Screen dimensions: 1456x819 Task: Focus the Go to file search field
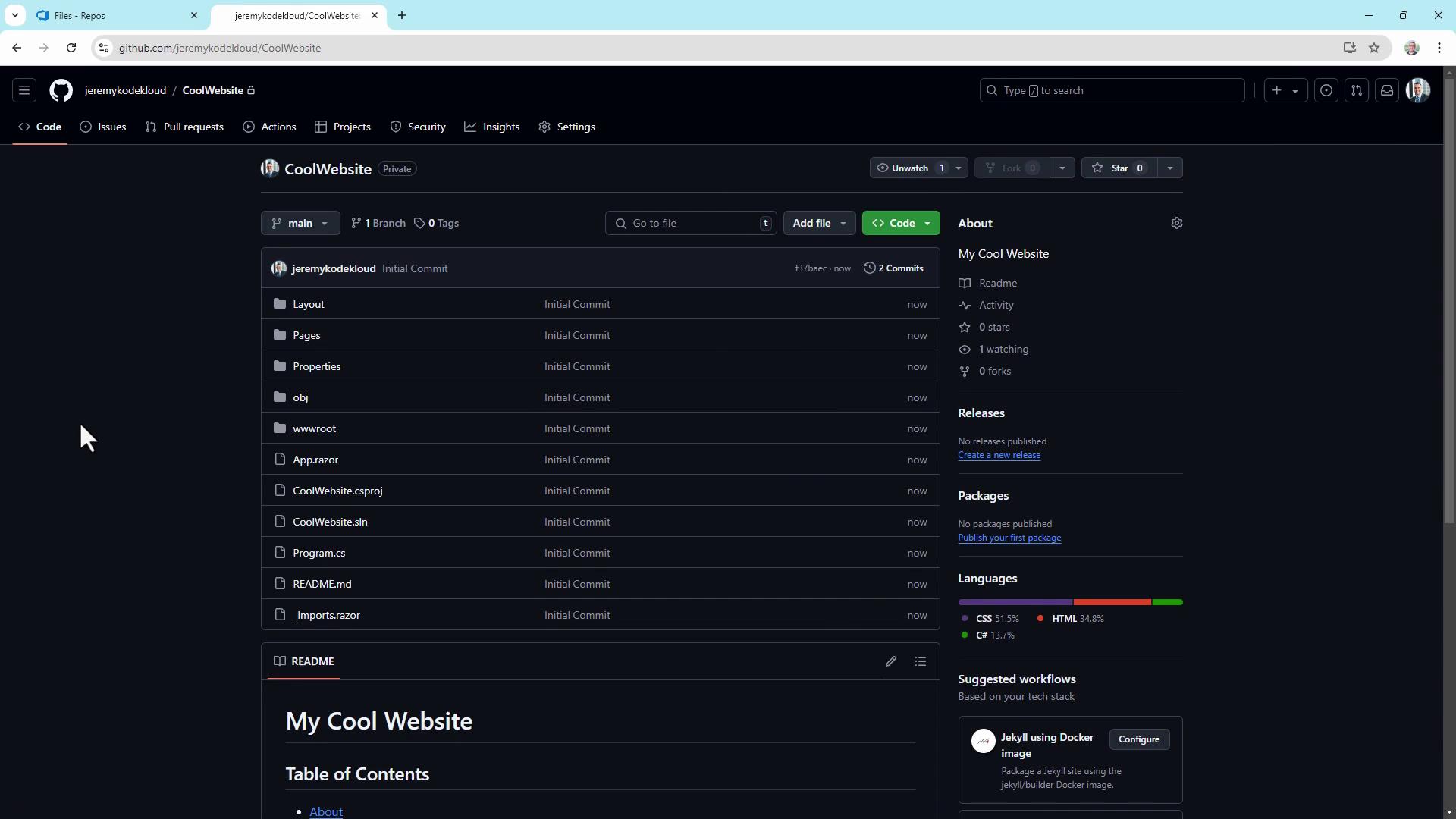click(691, 223)
